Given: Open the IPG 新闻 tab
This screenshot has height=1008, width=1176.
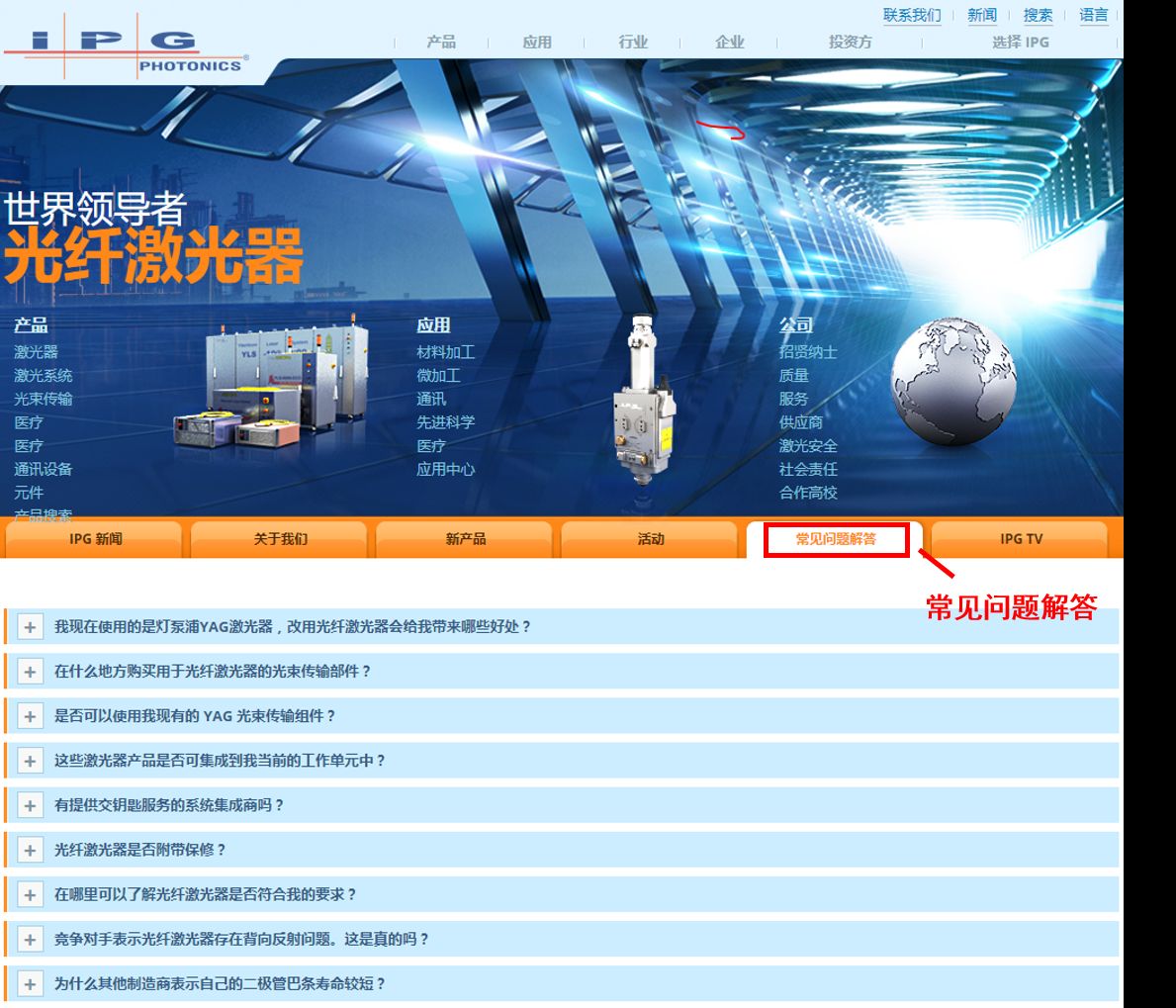Looking at the screenshot, I should click(x=95, y=539).
